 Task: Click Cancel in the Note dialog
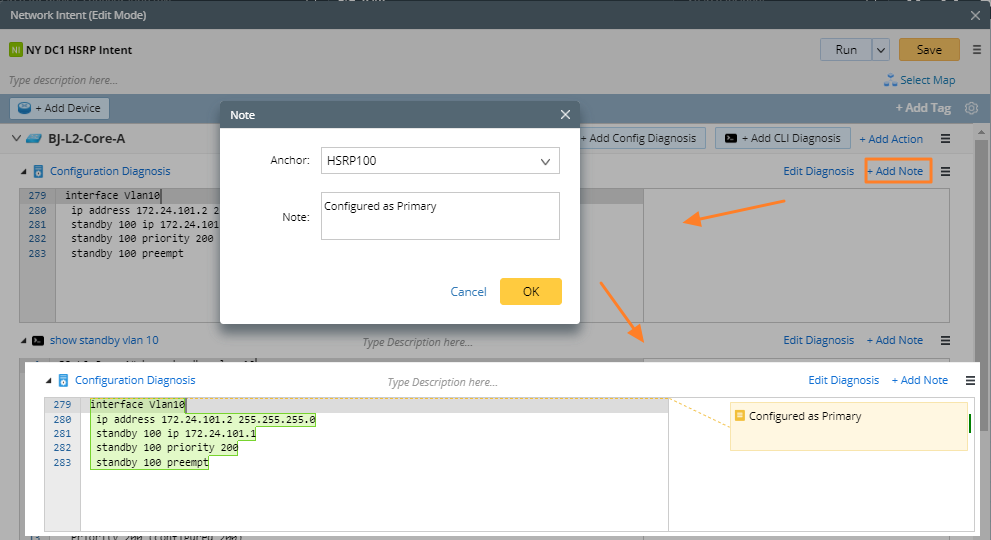point(468,291)
